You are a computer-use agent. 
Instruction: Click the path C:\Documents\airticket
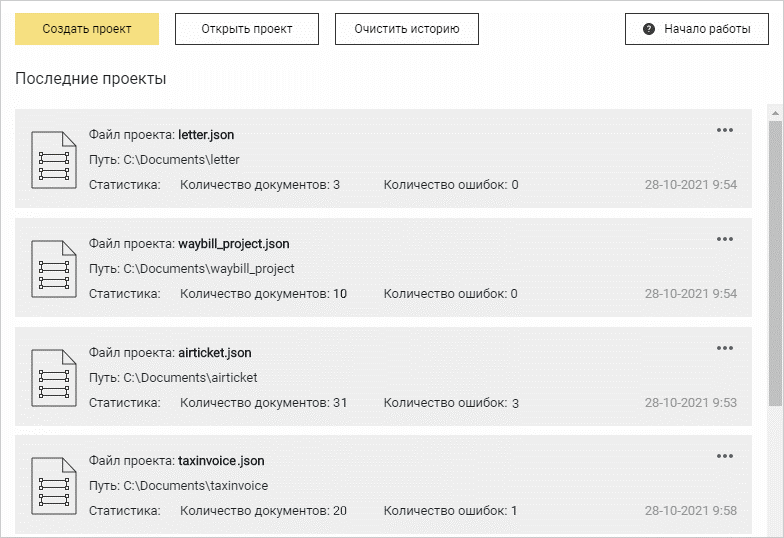click(190, 377)
